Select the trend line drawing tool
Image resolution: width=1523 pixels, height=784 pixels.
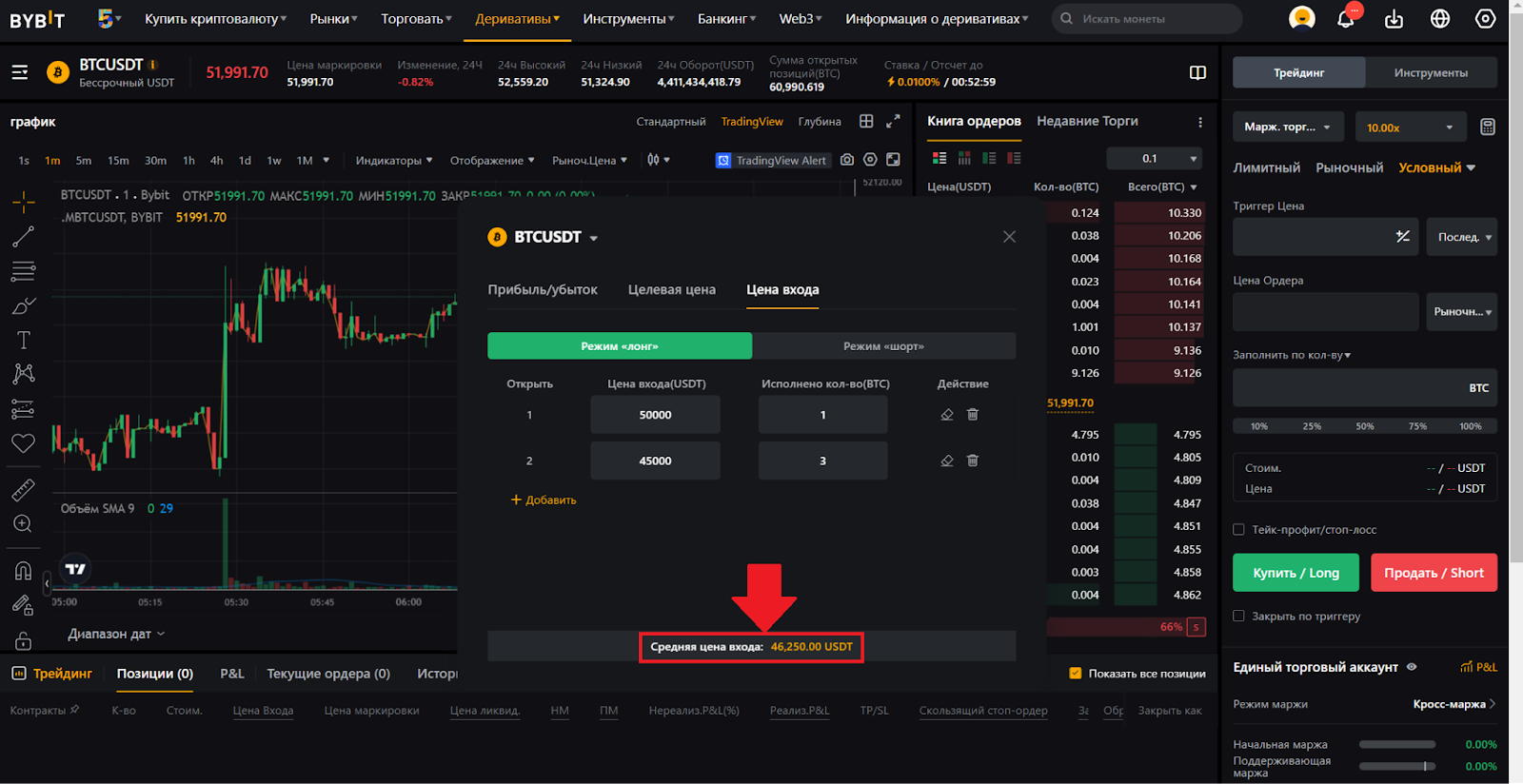[23, 237]
